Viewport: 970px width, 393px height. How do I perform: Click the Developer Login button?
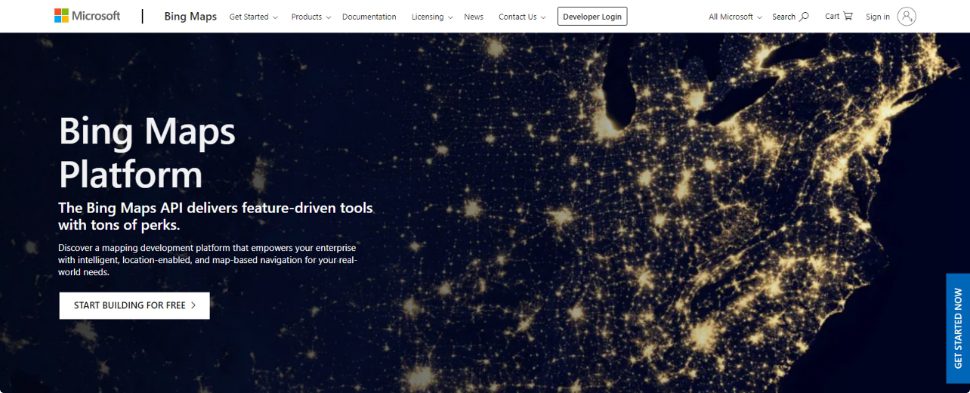(592, 17)
